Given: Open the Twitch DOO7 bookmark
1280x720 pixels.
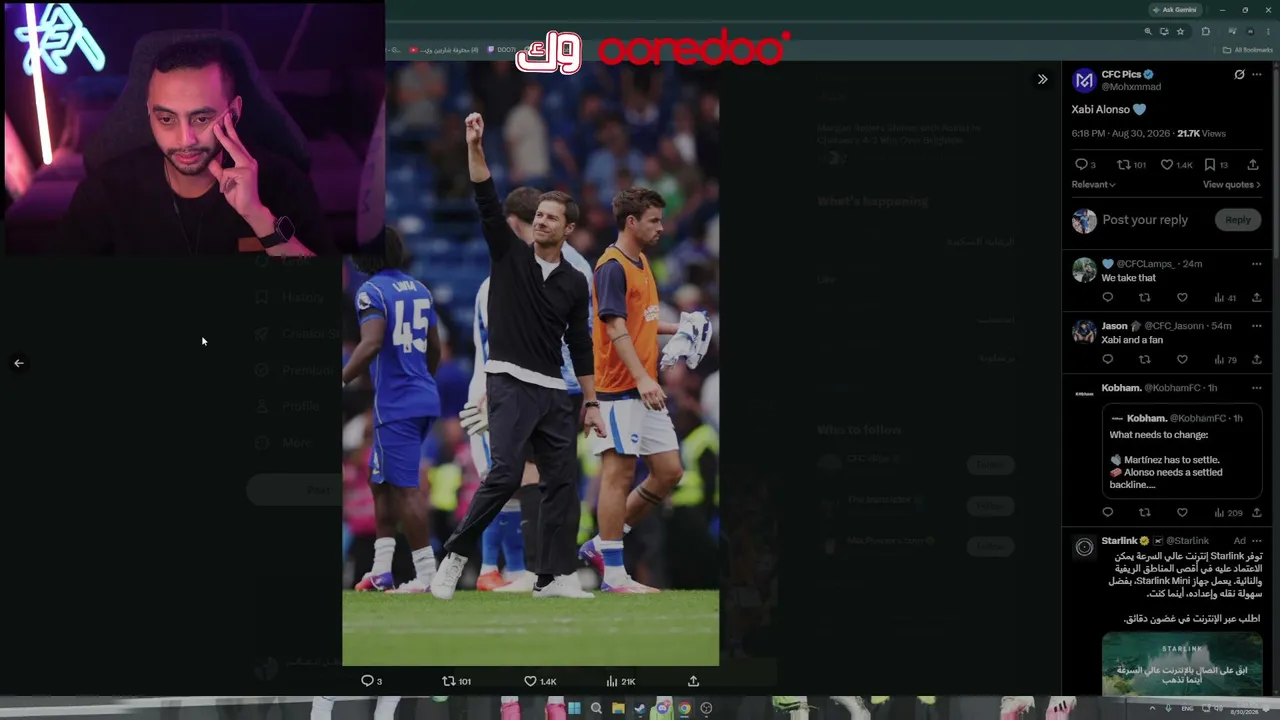Looking at the screenshot, I should click(503, 50).
